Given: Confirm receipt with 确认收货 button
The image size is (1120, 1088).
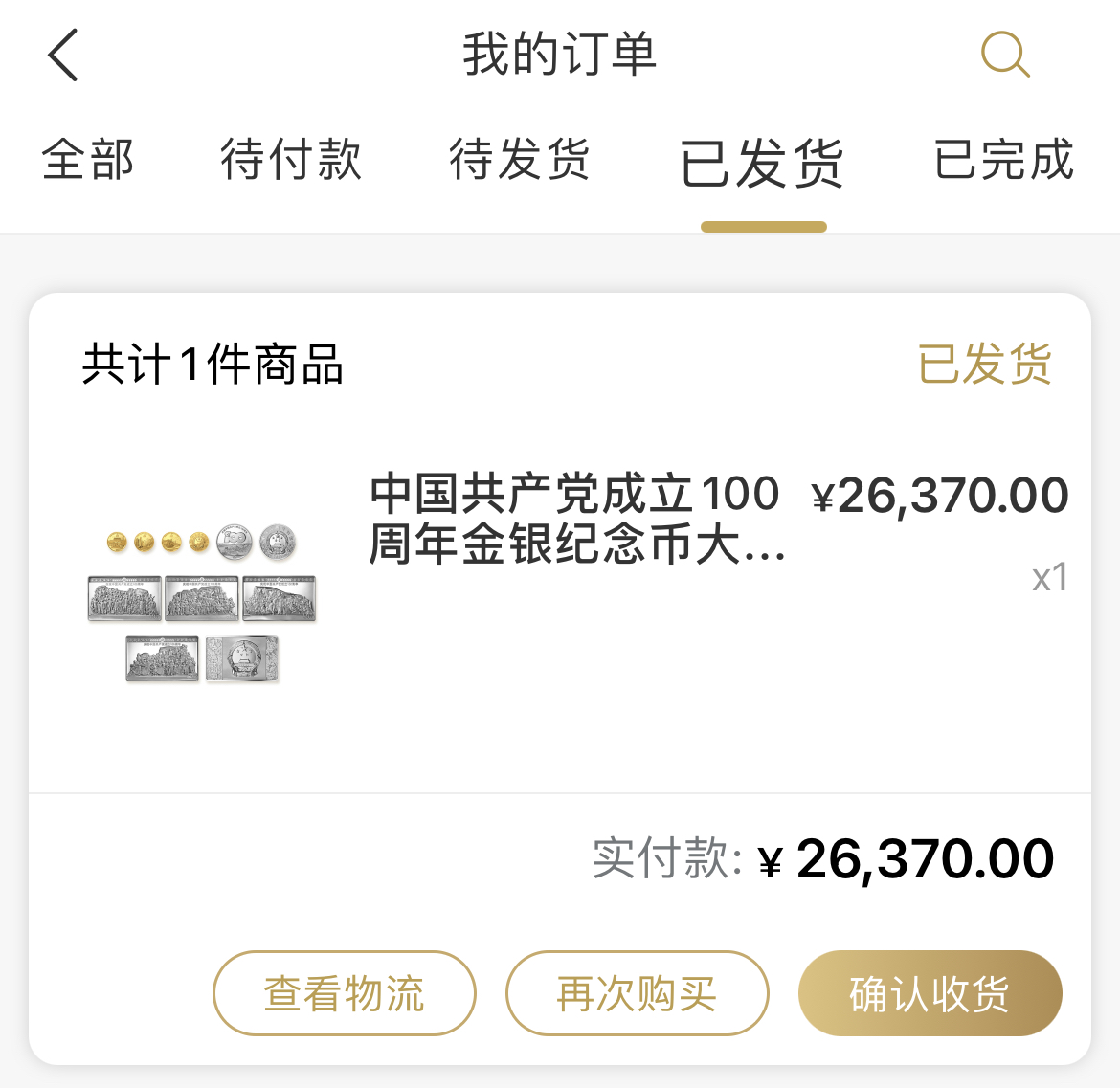Looking at the screenshot, I should coord(930,993).
